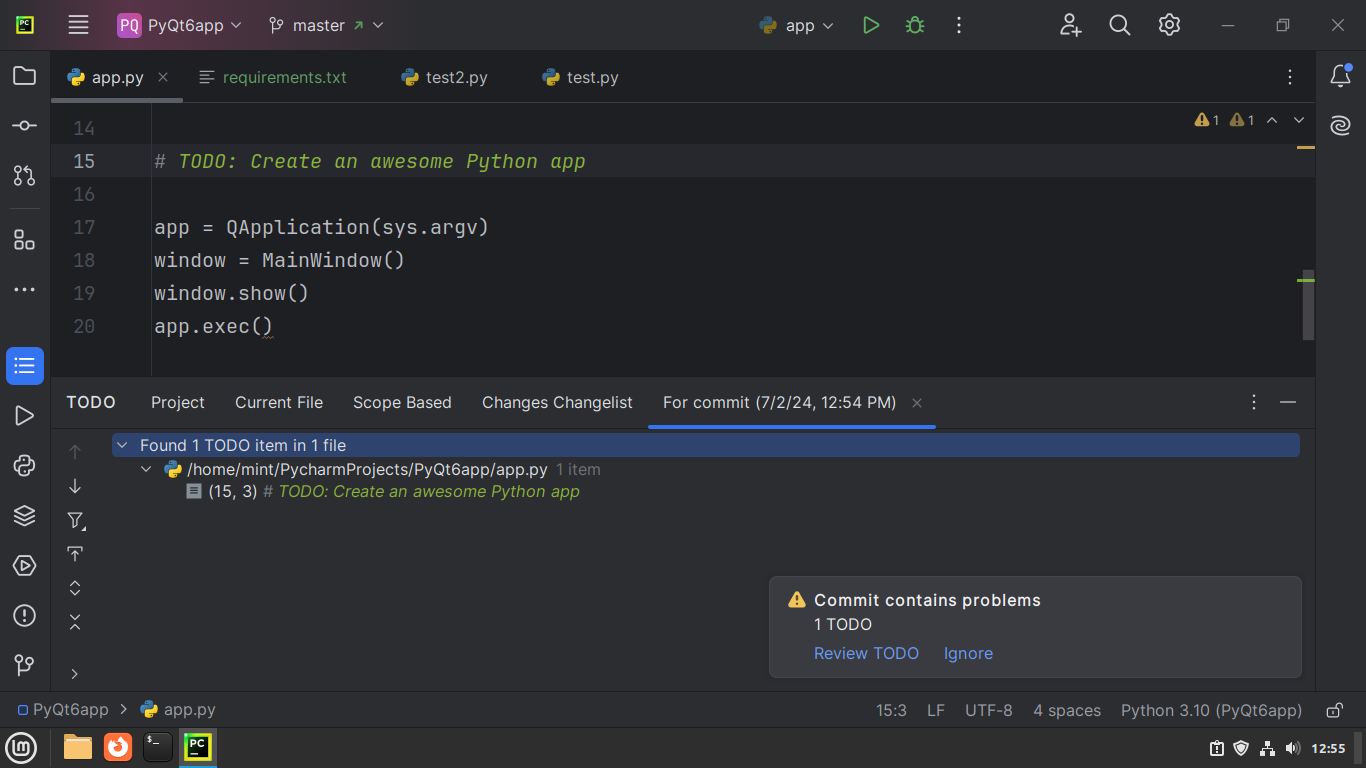Open TODO filter options

(x=75, y=520)
